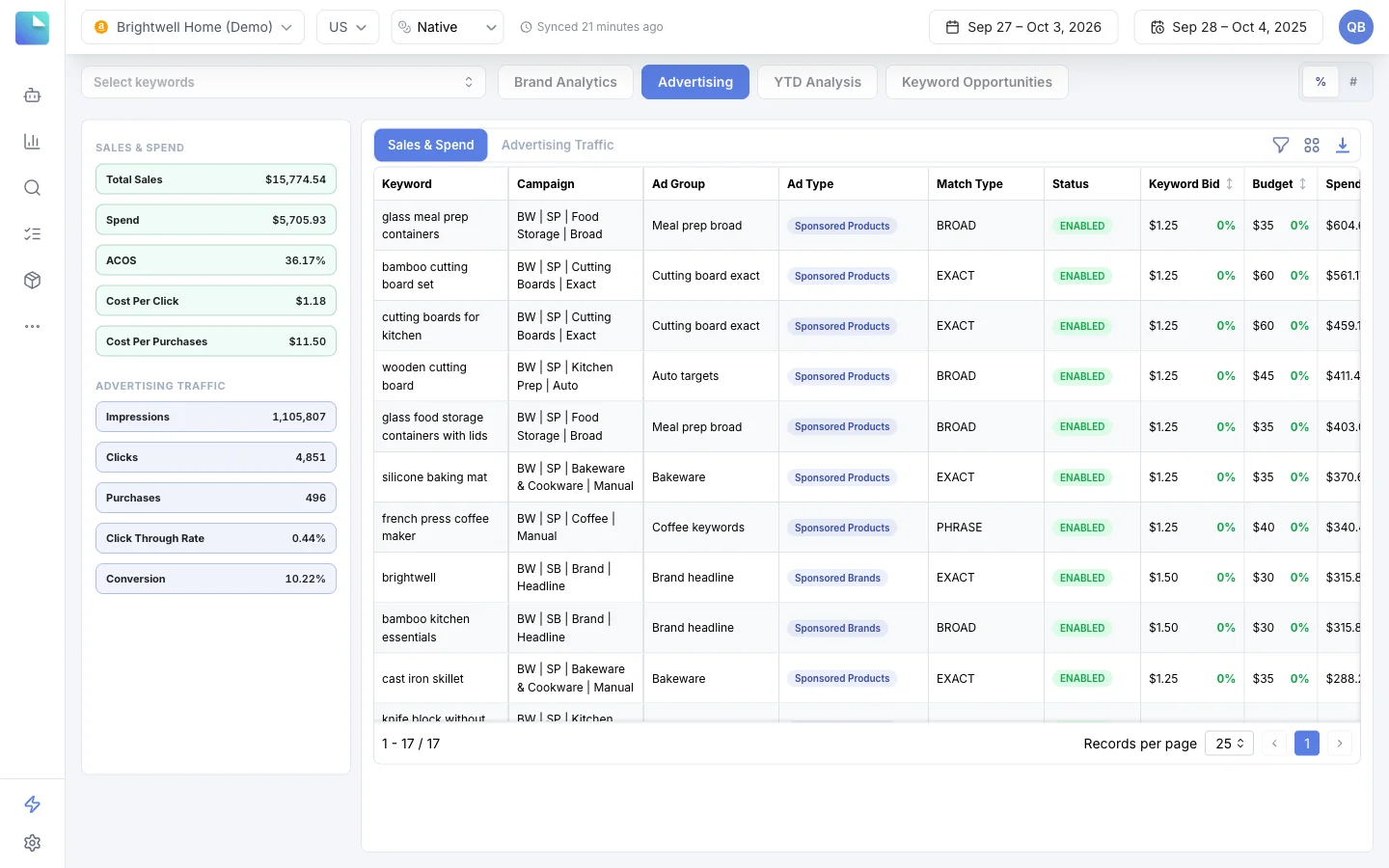Image resolution: width=1389 pixels, height=868 pixels.
Task: Go to the next page arrow
Action: (x=1340, y=744)
